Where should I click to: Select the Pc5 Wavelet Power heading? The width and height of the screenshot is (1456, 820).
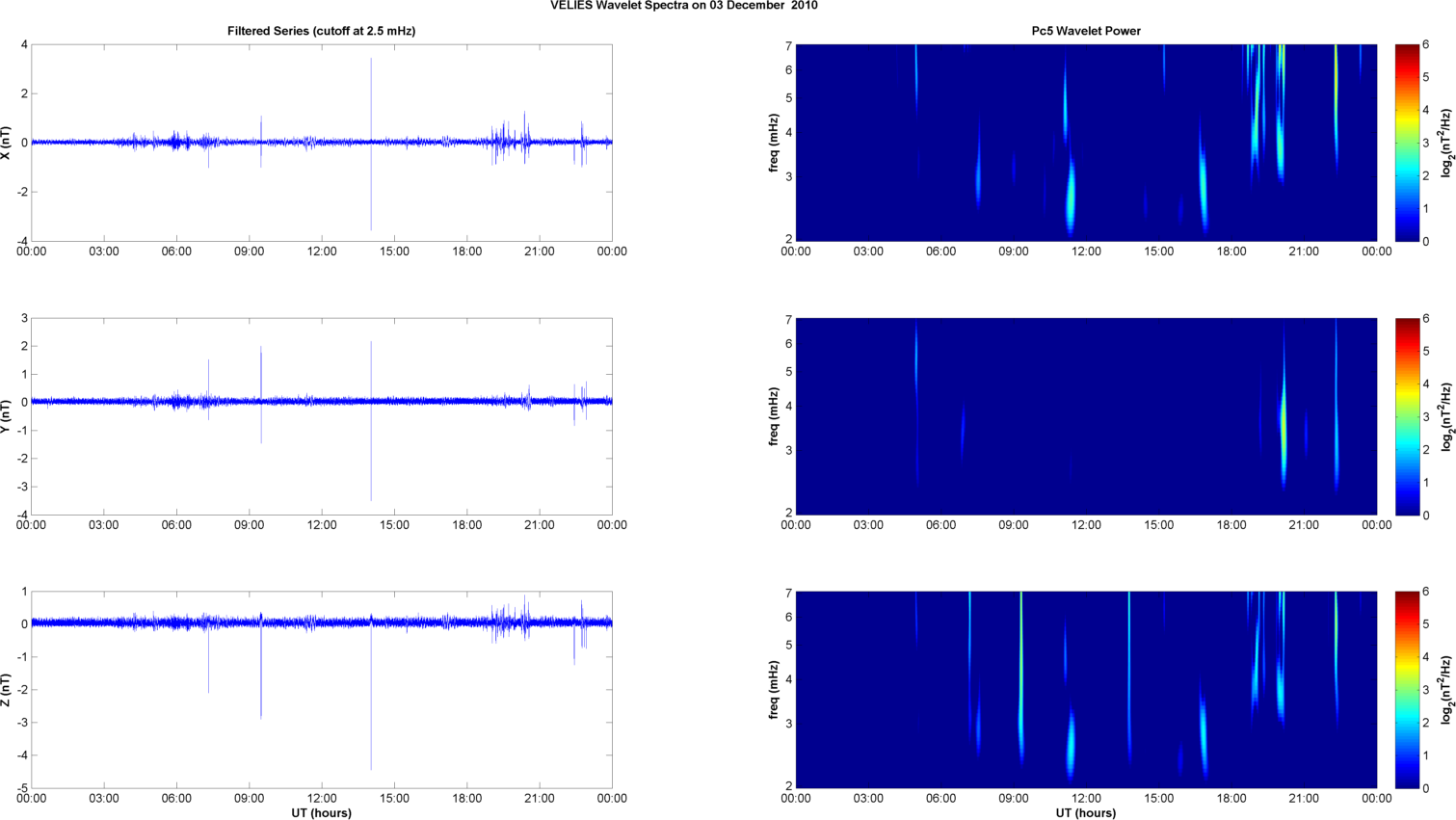pyautogui.click(x=1086, y=31)
